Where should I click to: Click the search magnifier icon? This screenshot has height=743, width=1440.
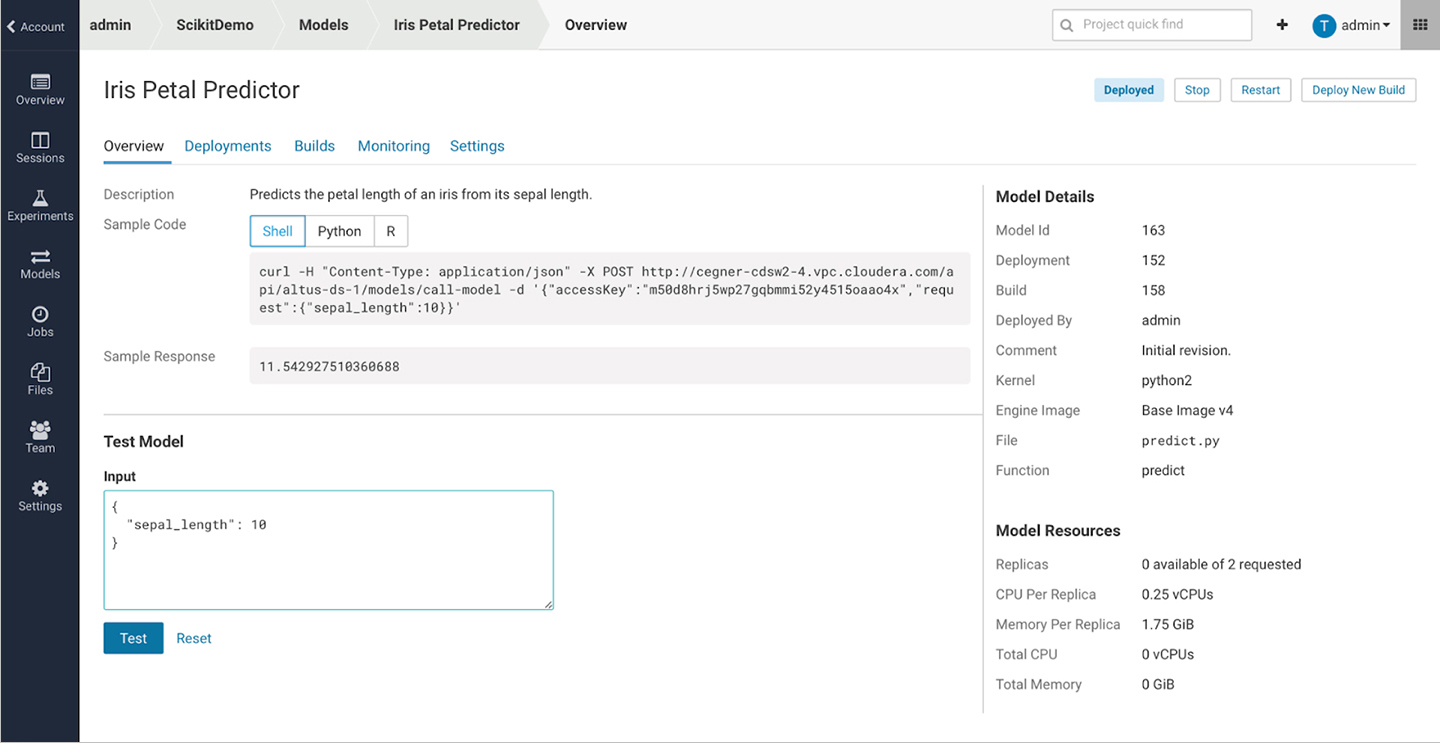[1066, 25]
